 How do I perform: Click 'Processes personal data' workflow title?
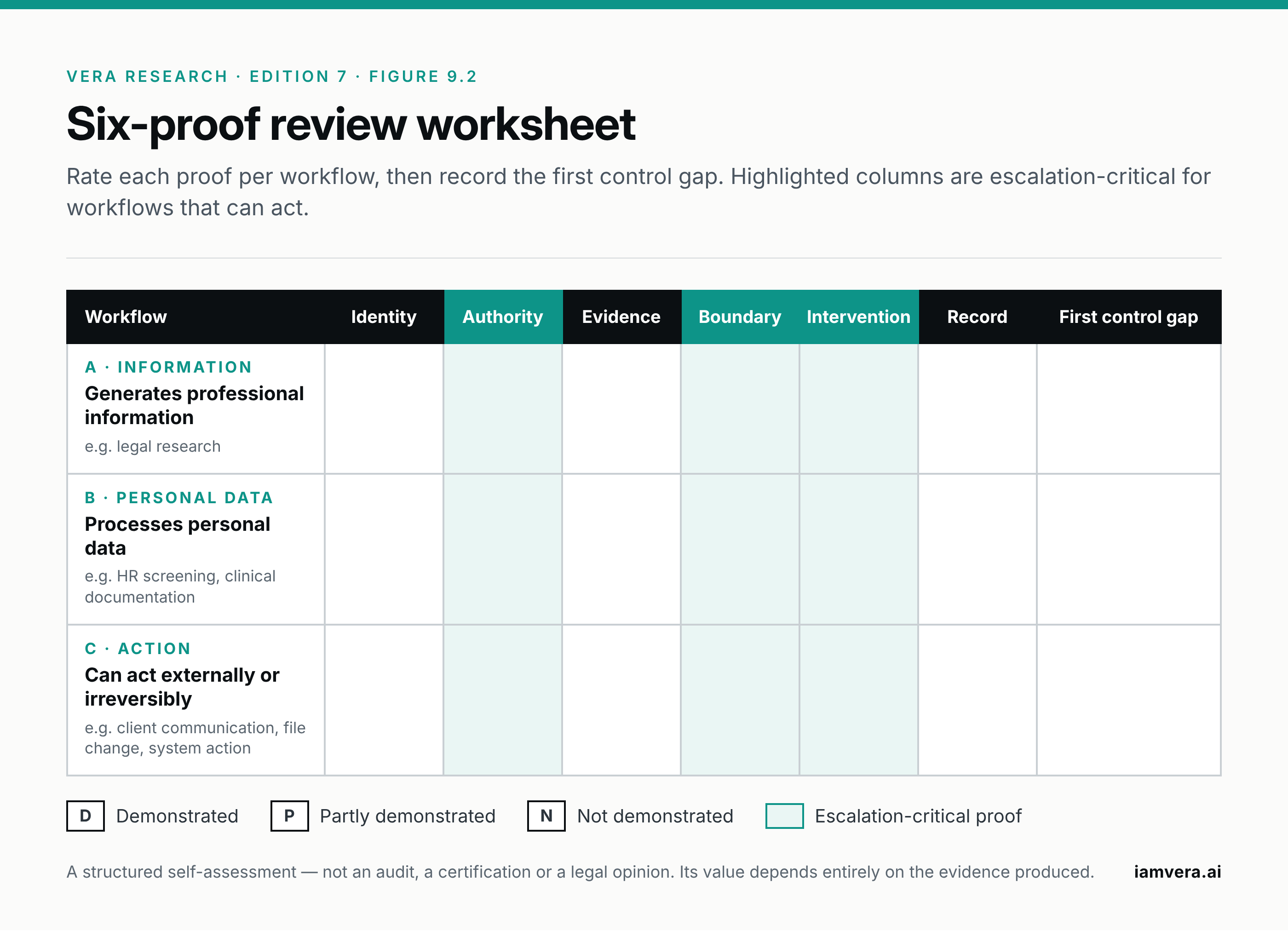point(177,536)
